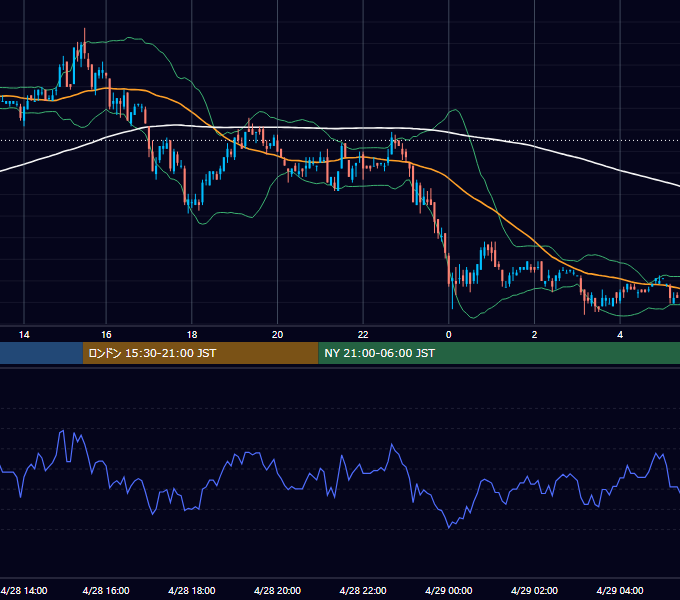Click the 14 hour axis label

point(24,335)
